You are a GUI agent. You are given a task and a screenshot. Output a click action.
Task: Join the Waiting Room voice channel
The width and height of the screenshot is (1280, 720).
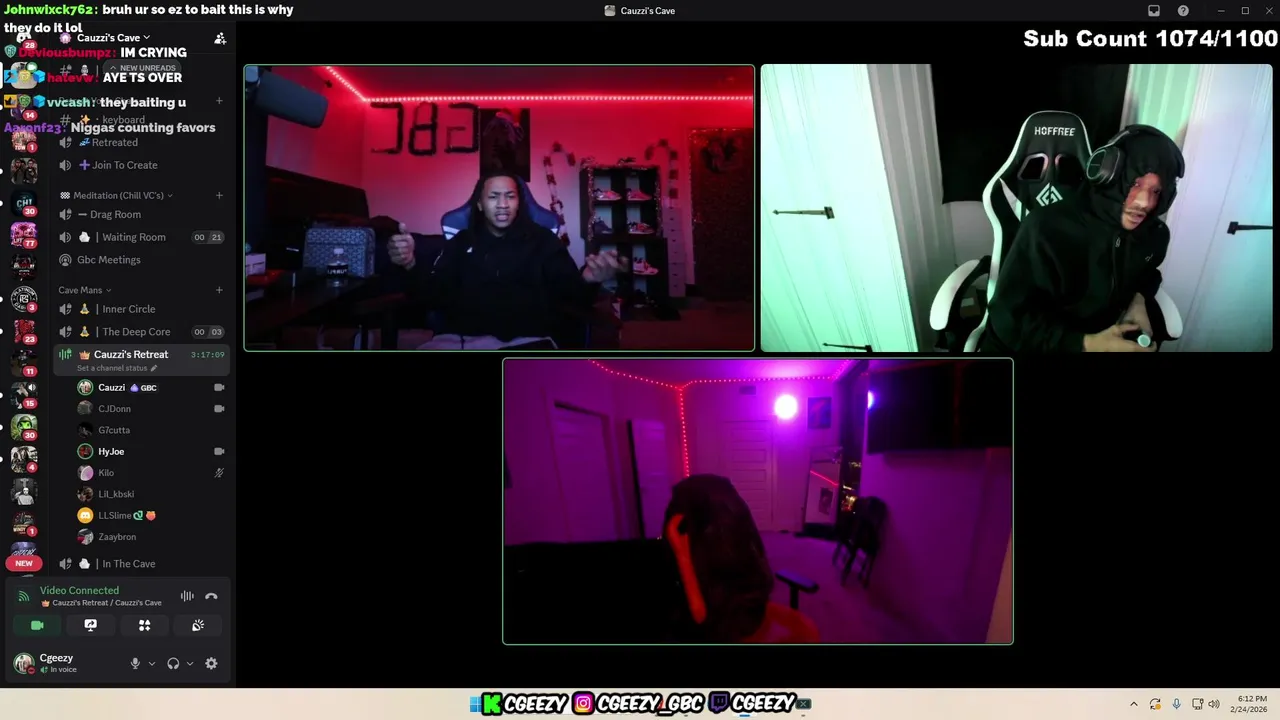[141, 237]
